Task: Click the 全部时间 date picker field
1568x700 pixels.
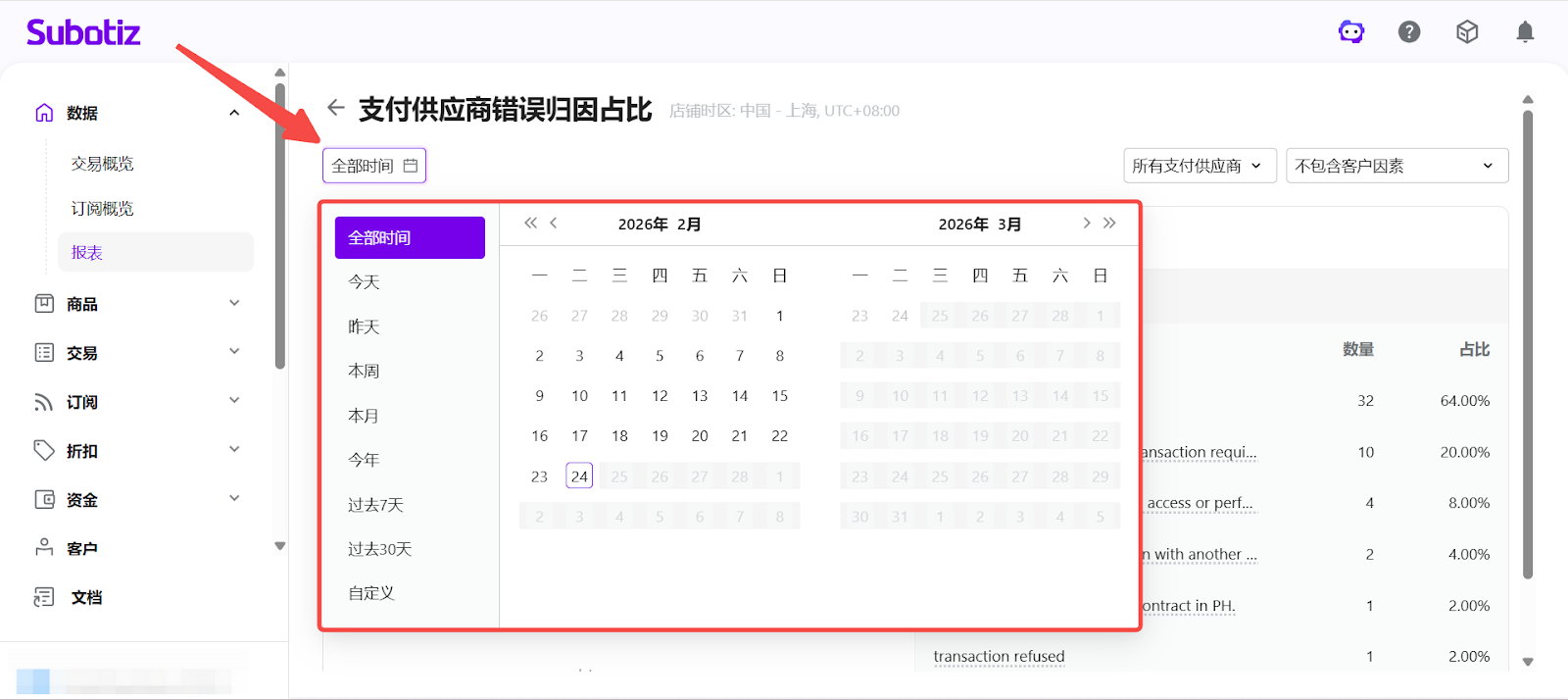Action: (x=374, y=166)
